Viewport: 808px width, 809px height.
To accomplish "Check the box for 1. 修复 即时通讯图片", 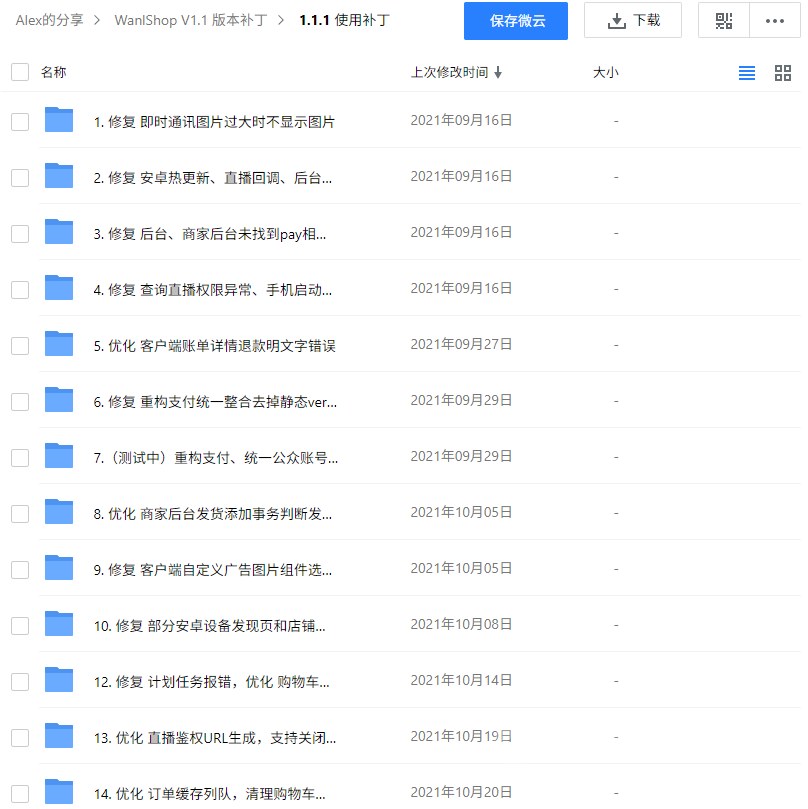I will tap(20, 122).
